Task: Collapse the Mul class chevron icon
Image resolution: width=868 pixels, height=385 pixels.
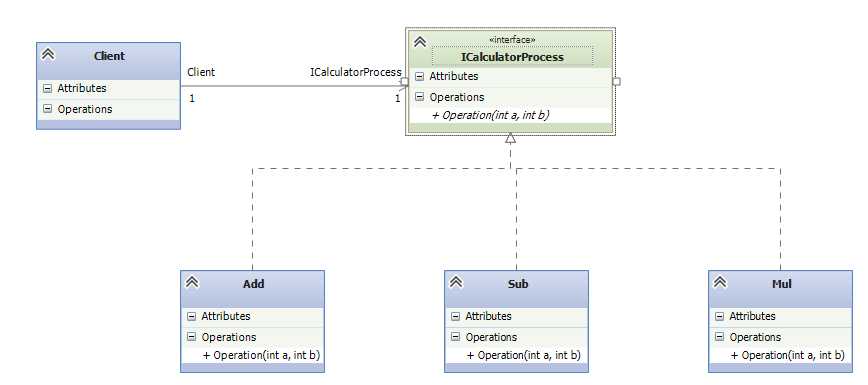Action: tap(720, 282)
